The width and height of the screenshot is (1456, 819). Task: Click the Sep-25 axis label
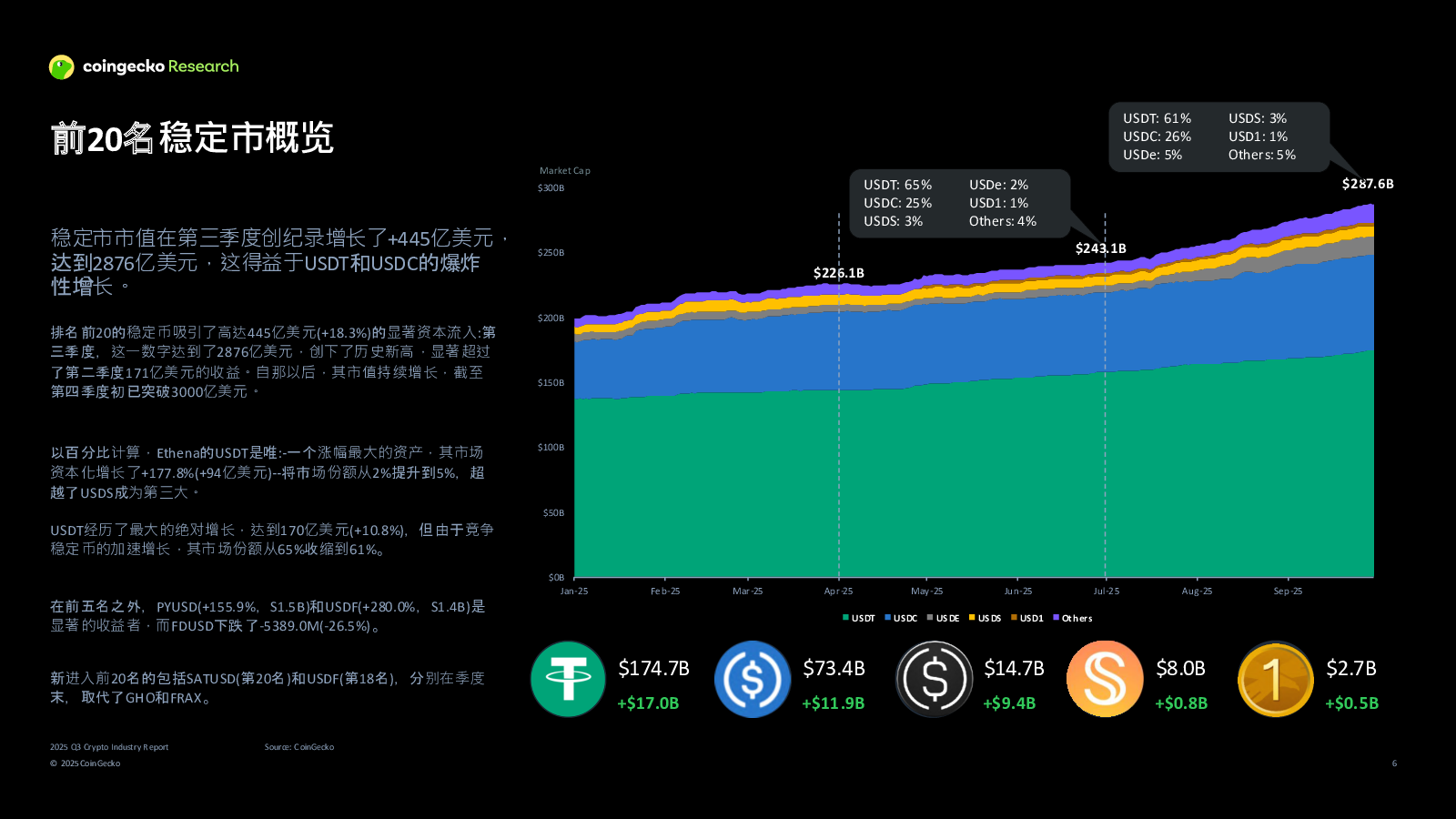click(x=1288, y=591)
